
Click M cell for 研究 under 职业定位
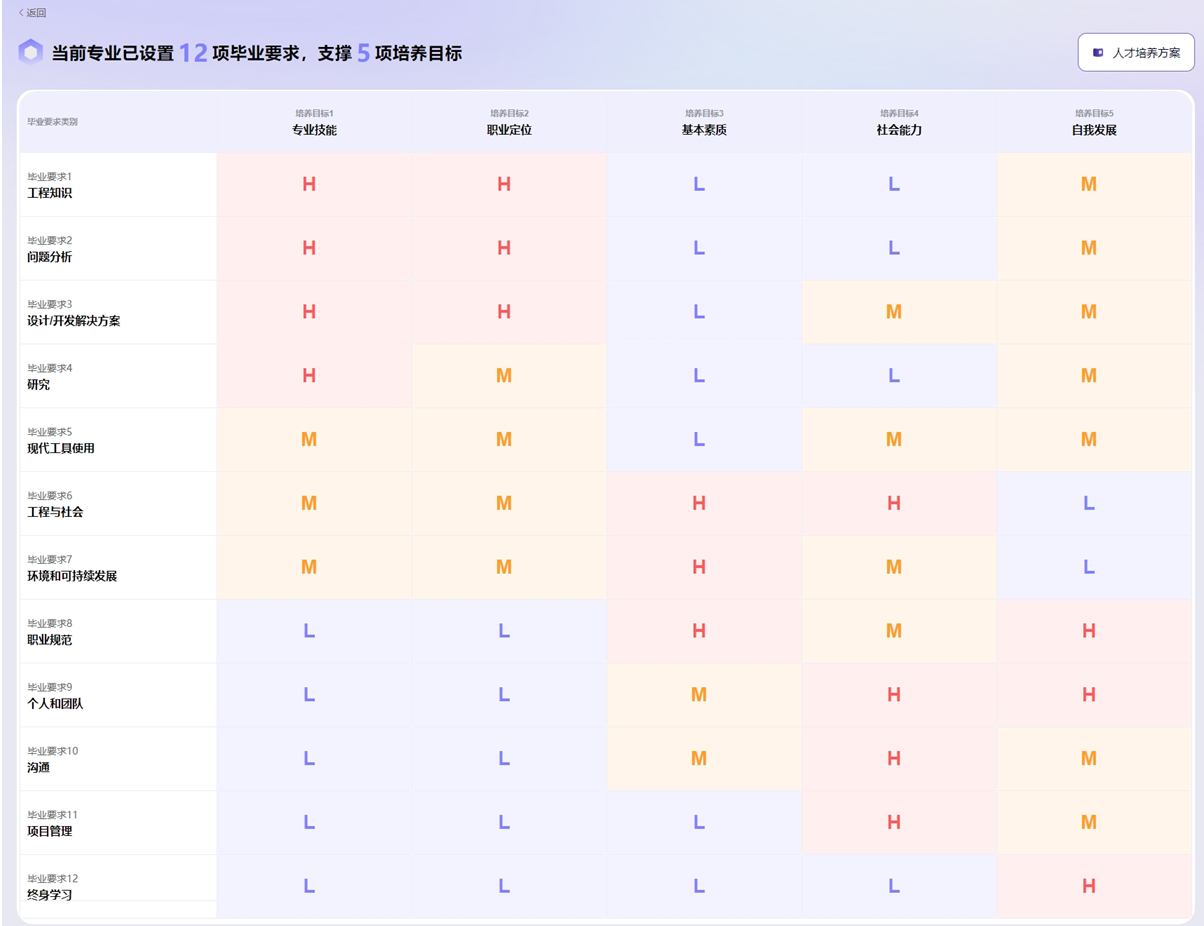pyautogui.click(x=504, y=376)
